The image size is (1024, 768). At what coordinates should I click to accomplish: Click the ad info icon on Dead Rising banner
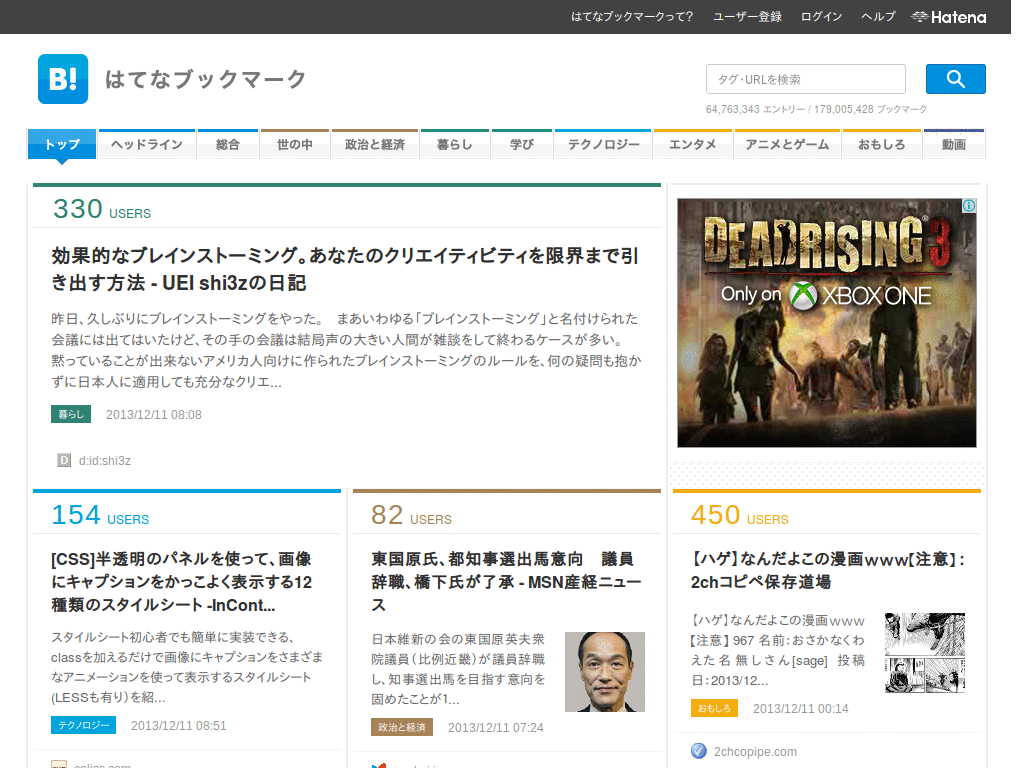coord(969,206)
